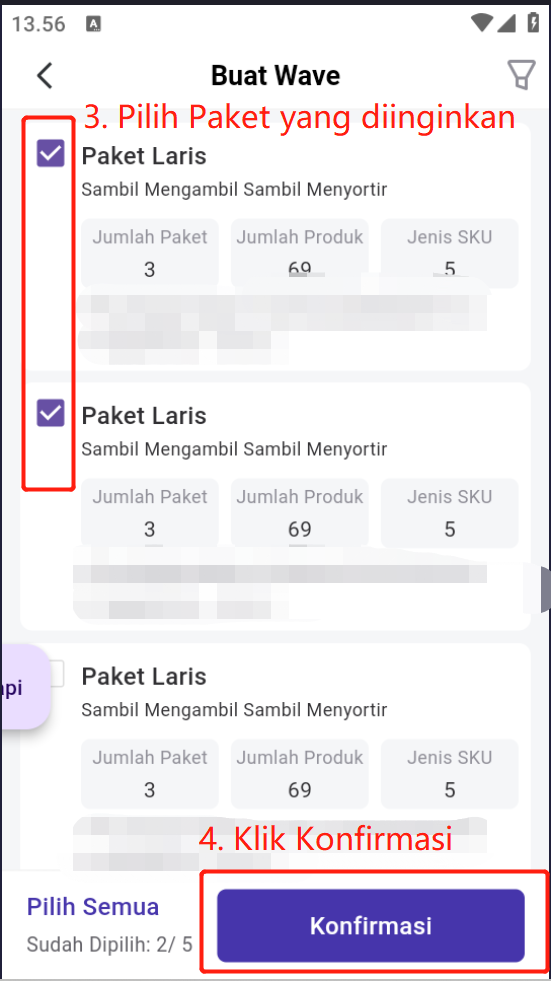This screenshot has height=981, width=551.
Task: Open the first Paket Laris card title
Action: click(144, 156)
